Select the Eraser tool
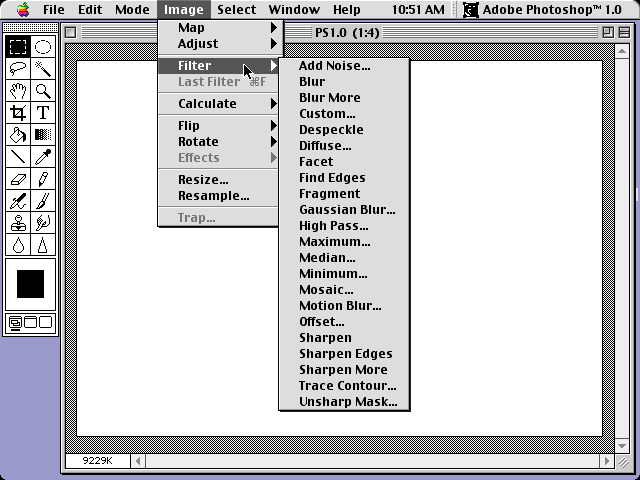This screenshot has width=640, height=480. [x=18, y=179]
